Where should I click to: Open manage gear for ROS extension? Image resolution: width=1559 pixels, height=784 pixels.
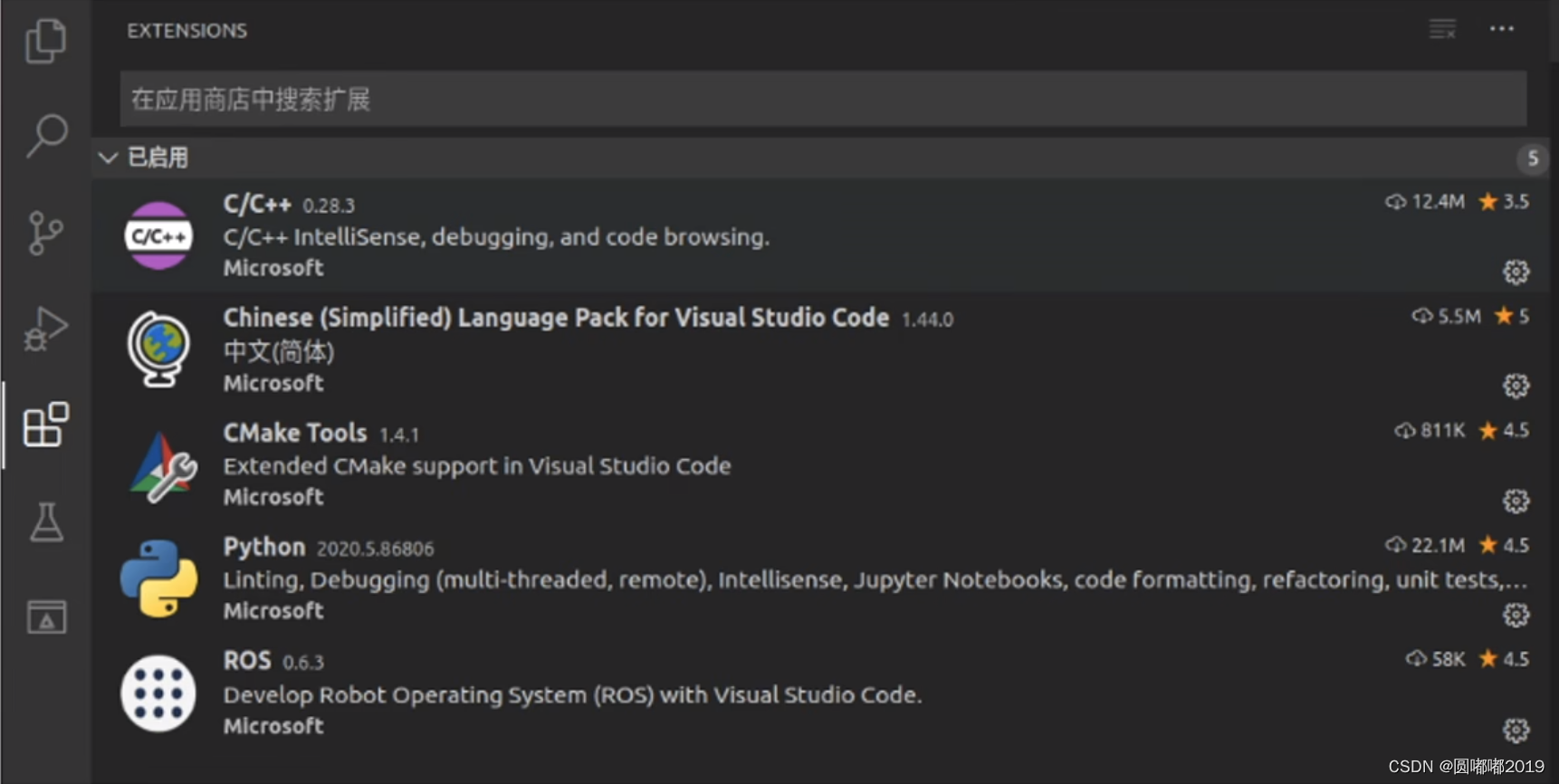1516,730
